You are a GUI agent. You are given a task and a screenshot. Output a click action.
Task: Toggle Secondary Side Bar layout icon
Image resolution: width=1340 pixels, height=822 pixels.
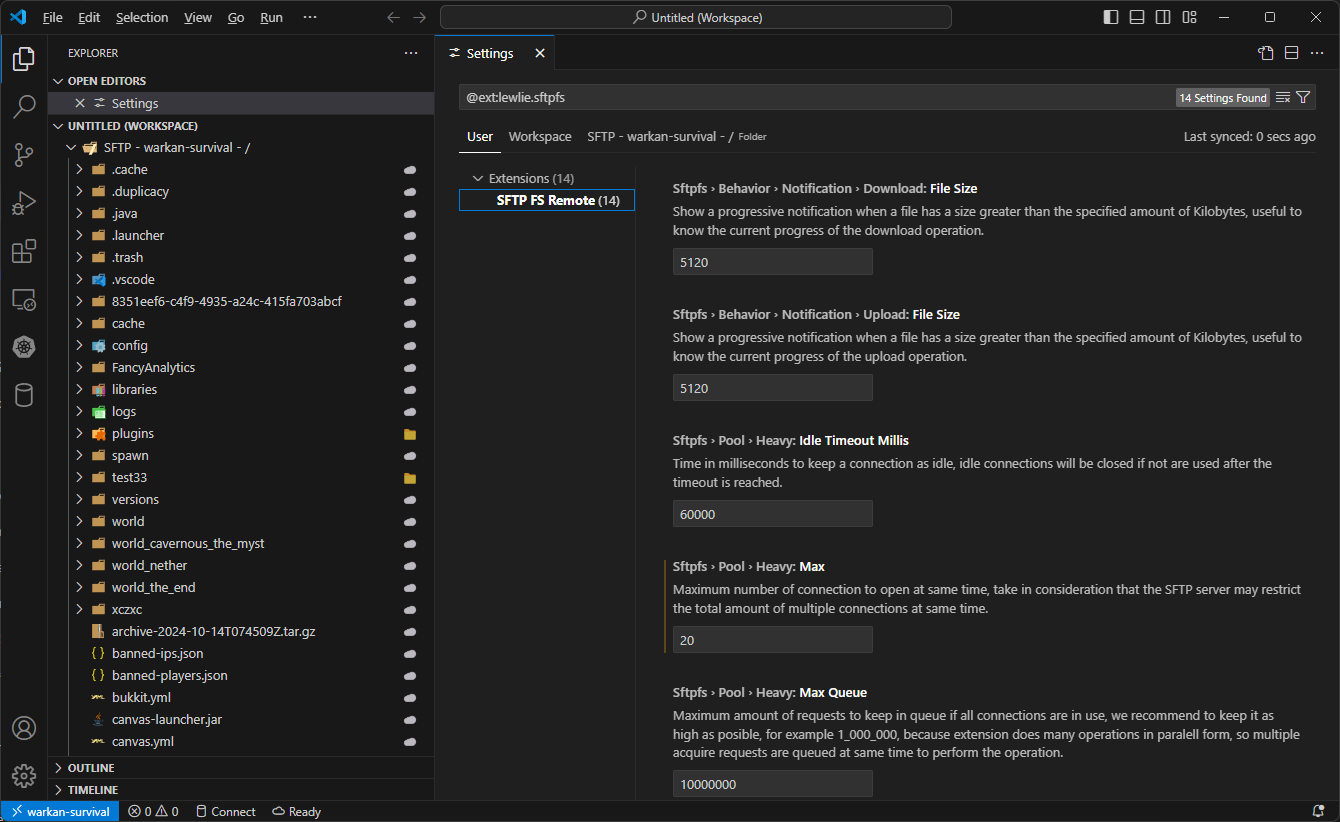1163,17
